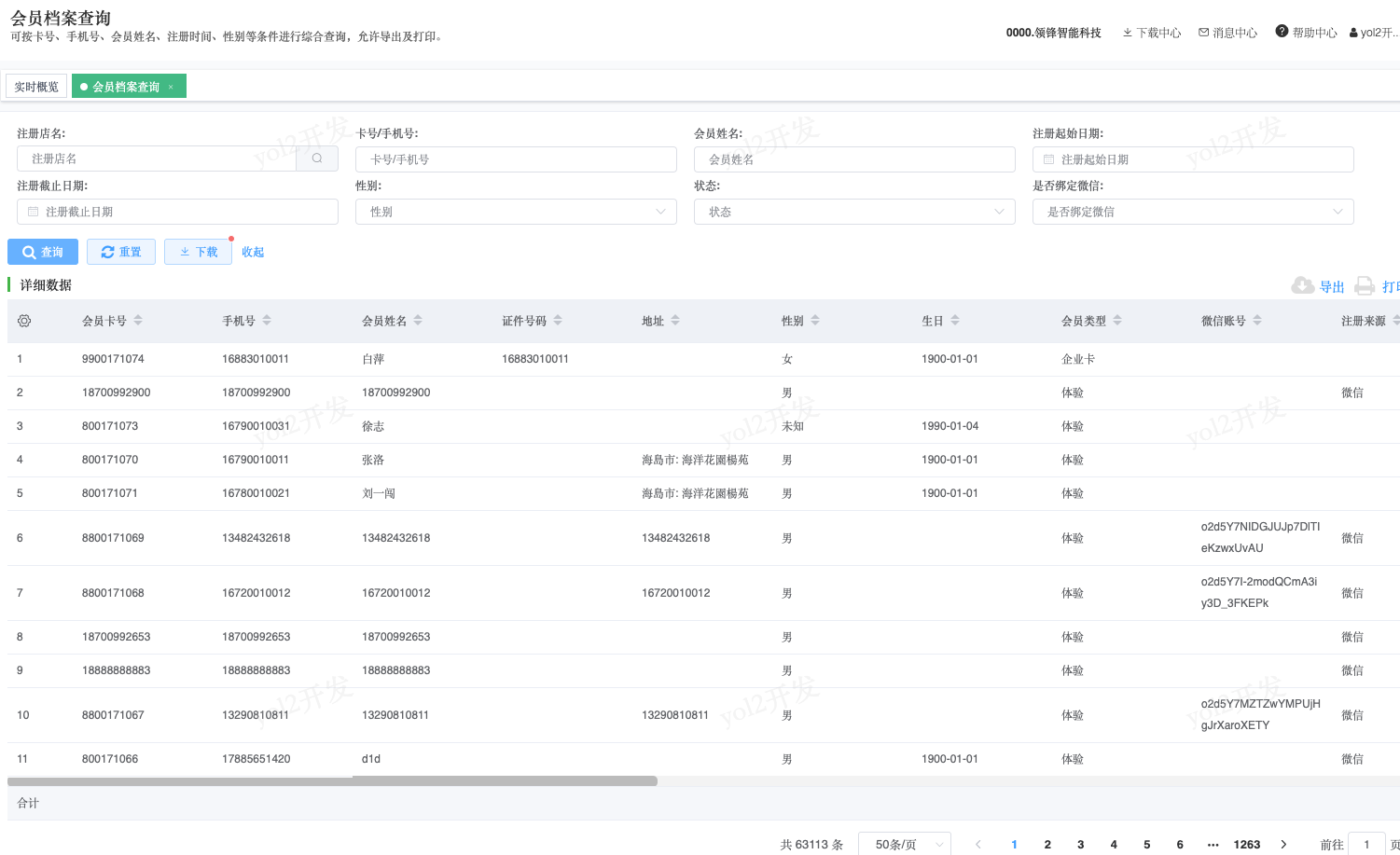
Task: Click card number 8800171067
Action: pos(113,715)
